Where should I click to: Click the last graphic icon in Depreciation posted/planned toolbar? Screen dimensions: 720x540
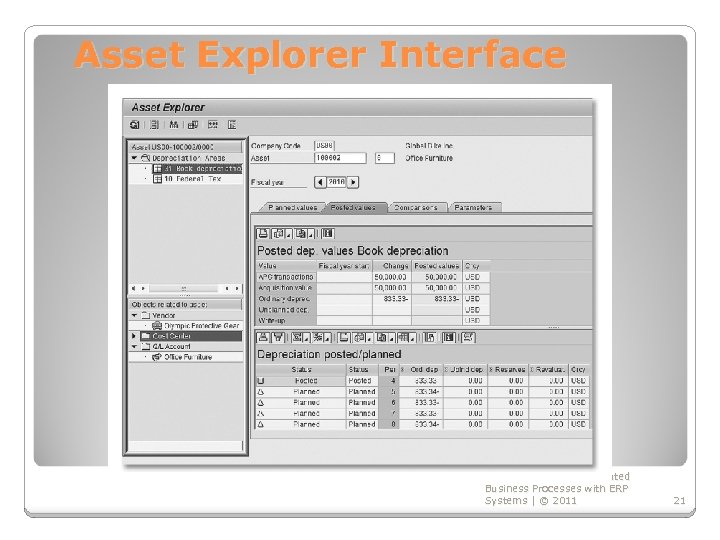468,338
